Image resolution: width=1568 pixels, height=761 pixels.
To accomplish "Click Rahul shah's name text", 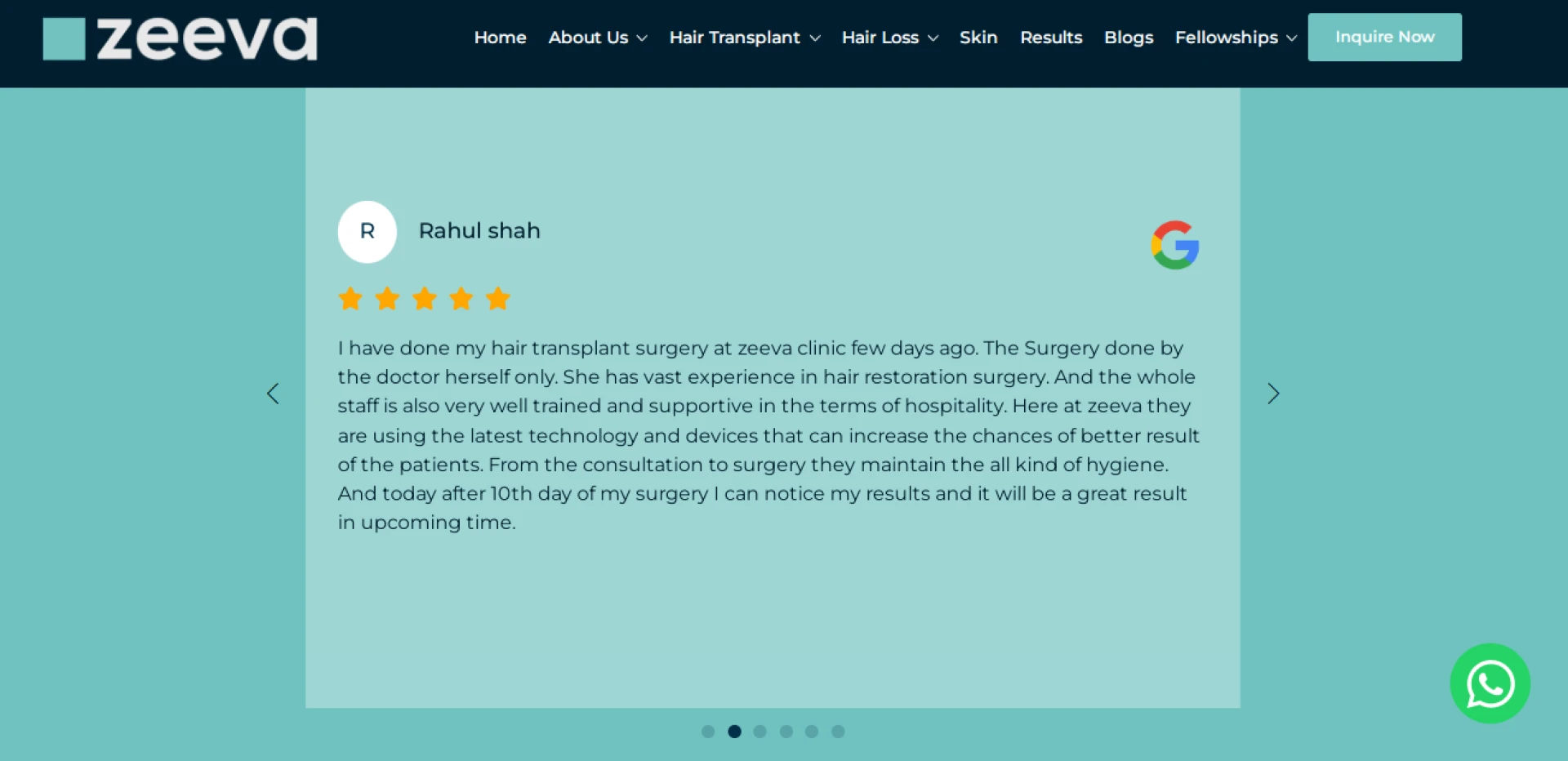I will (479, 231).
